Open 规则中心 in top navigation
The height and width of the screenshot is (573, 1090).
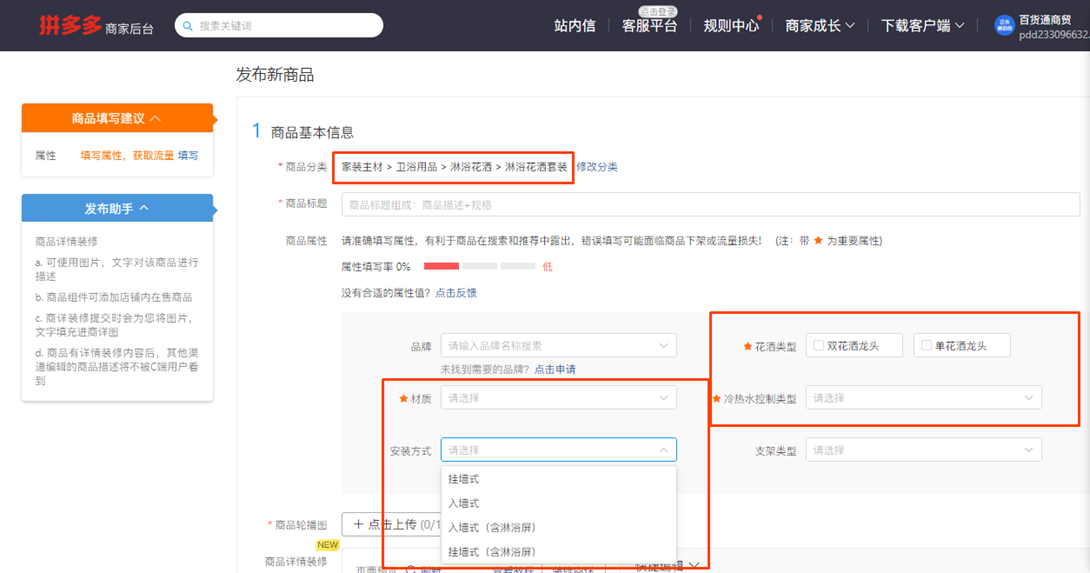(x=731, y=26)
